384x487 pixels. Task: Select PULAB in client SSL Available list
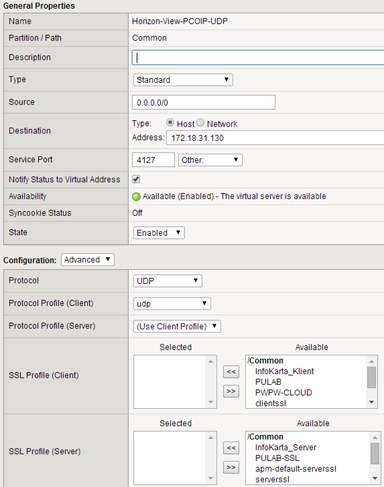click(268, 382)
